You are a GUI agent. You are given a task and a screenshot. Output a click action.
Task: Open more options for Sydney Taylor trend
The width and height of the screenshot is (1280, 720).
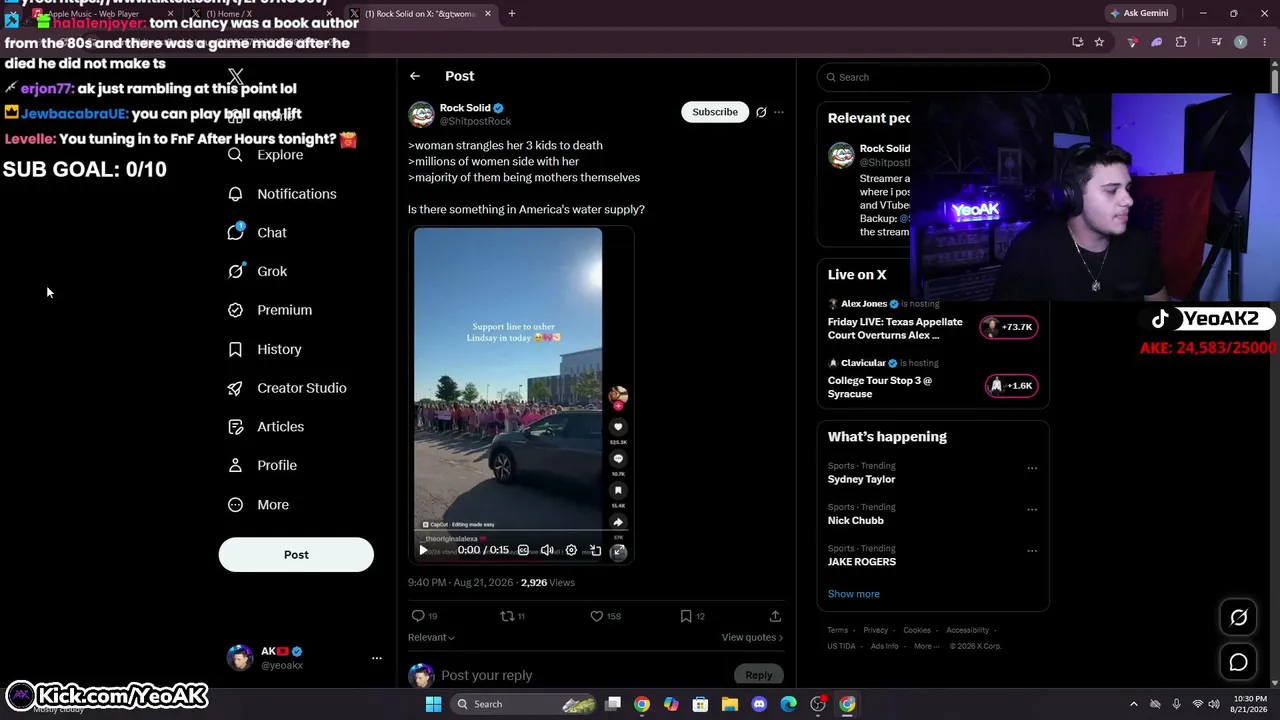click(1032, 468)
